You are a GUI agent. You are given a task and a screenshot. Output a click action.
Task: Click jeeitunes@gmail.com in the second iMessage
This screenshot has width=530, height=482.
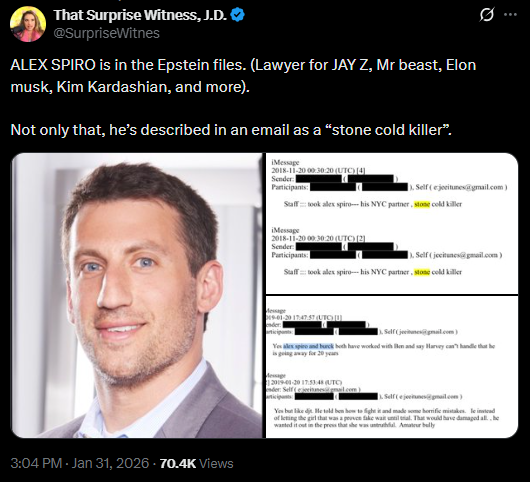(466, 255)
